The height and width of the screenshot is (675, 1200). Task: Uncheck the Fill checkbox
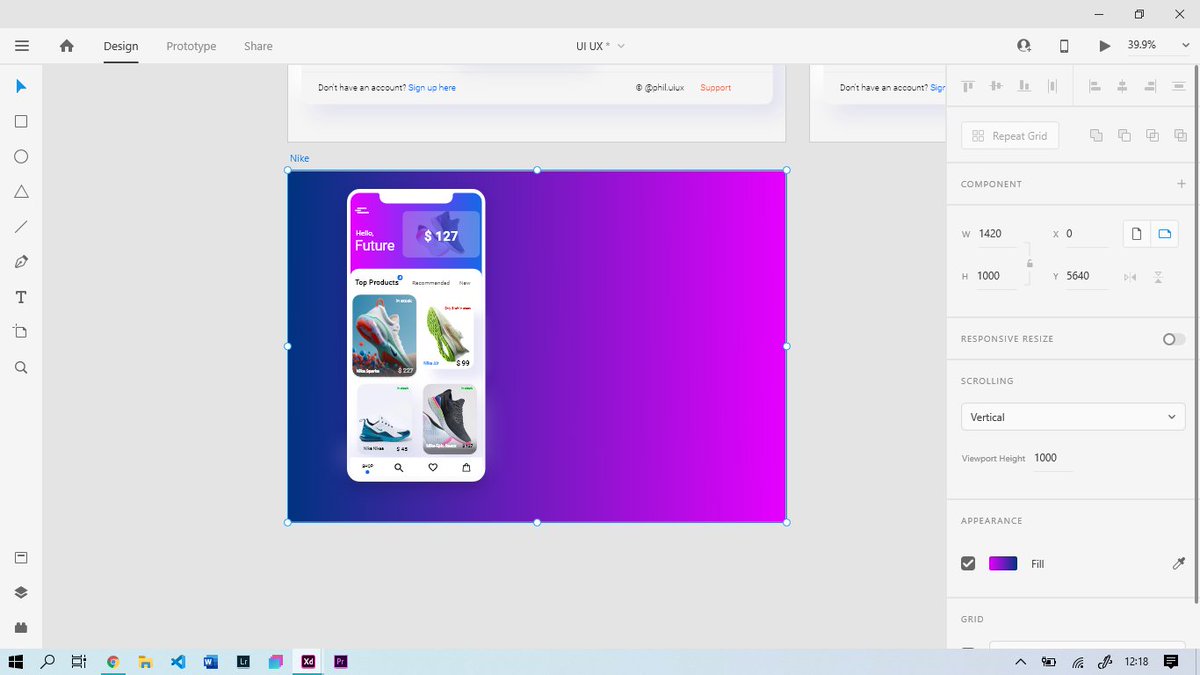[968, 564]
